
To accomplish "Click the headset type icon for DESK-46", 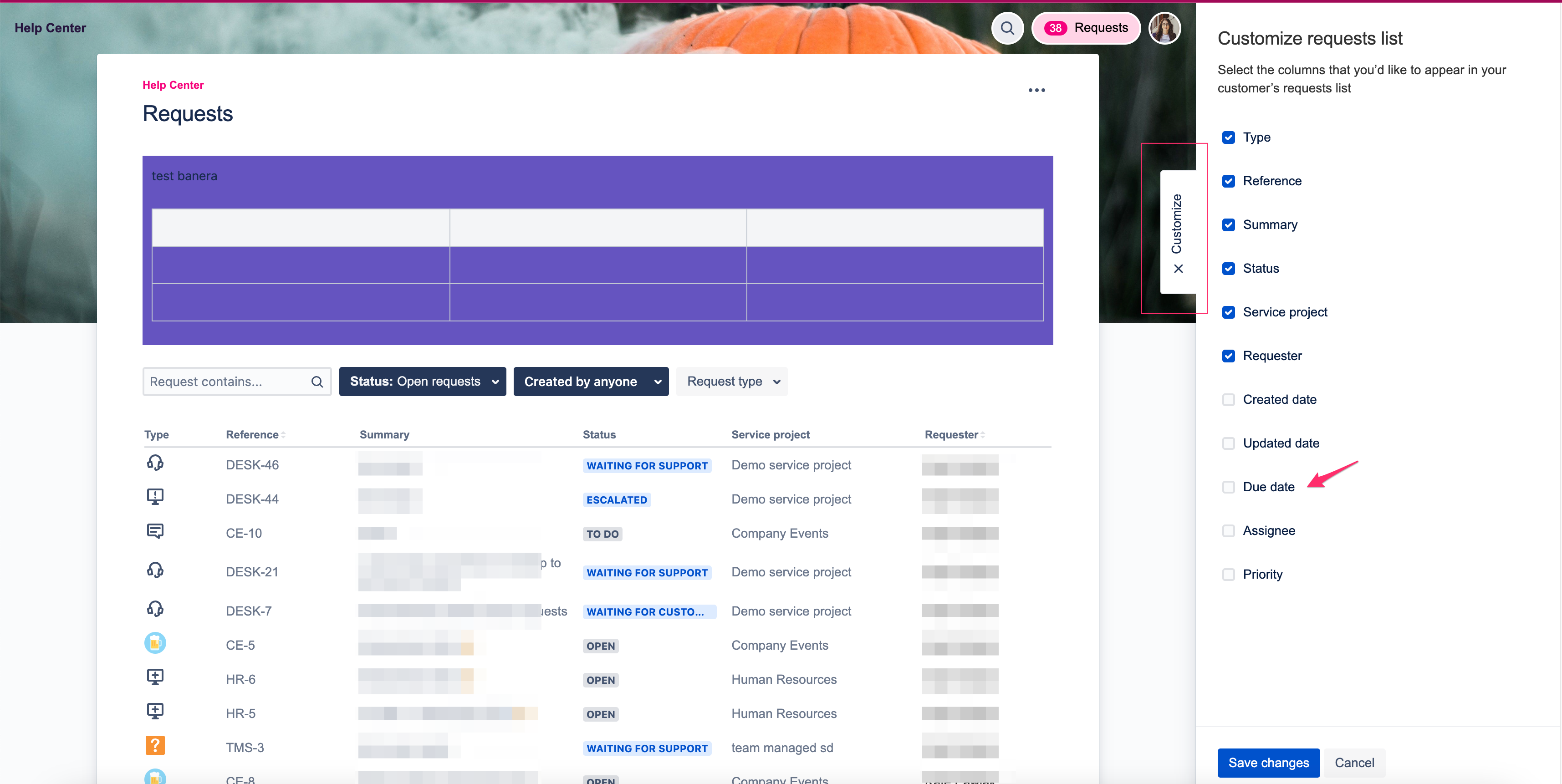I will (155, 463).
